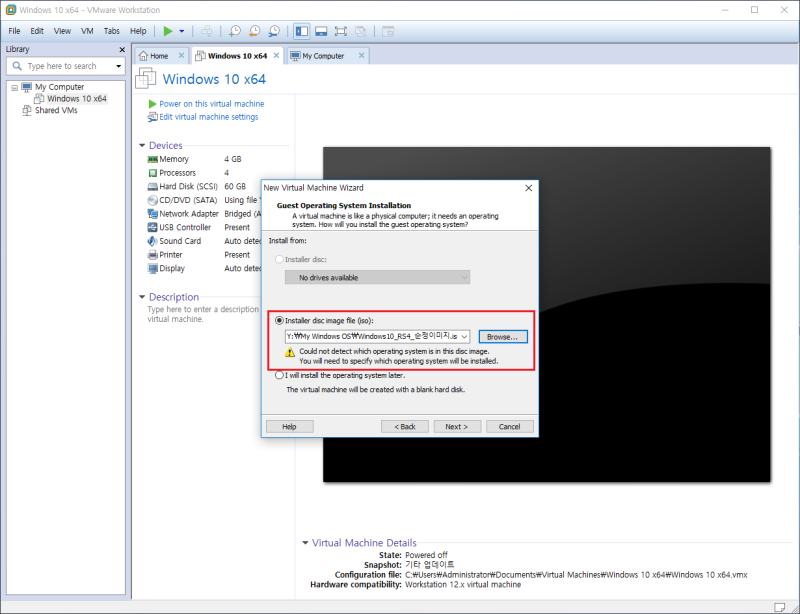
Task: Click the Processors device icon
Action: click(153, 173)
